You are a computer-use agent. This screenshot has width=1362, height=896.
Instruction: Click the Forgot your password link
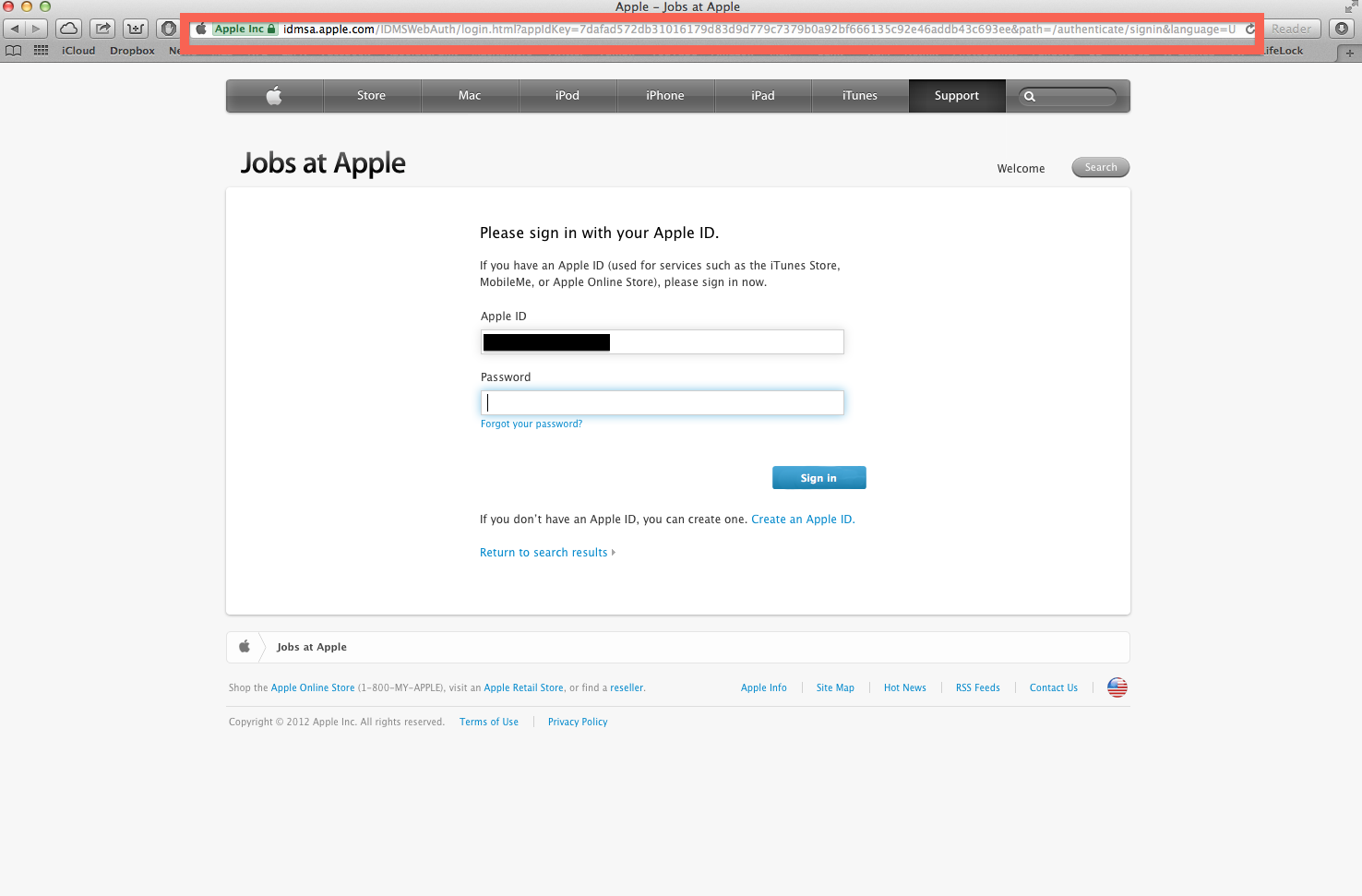(532, 424)
